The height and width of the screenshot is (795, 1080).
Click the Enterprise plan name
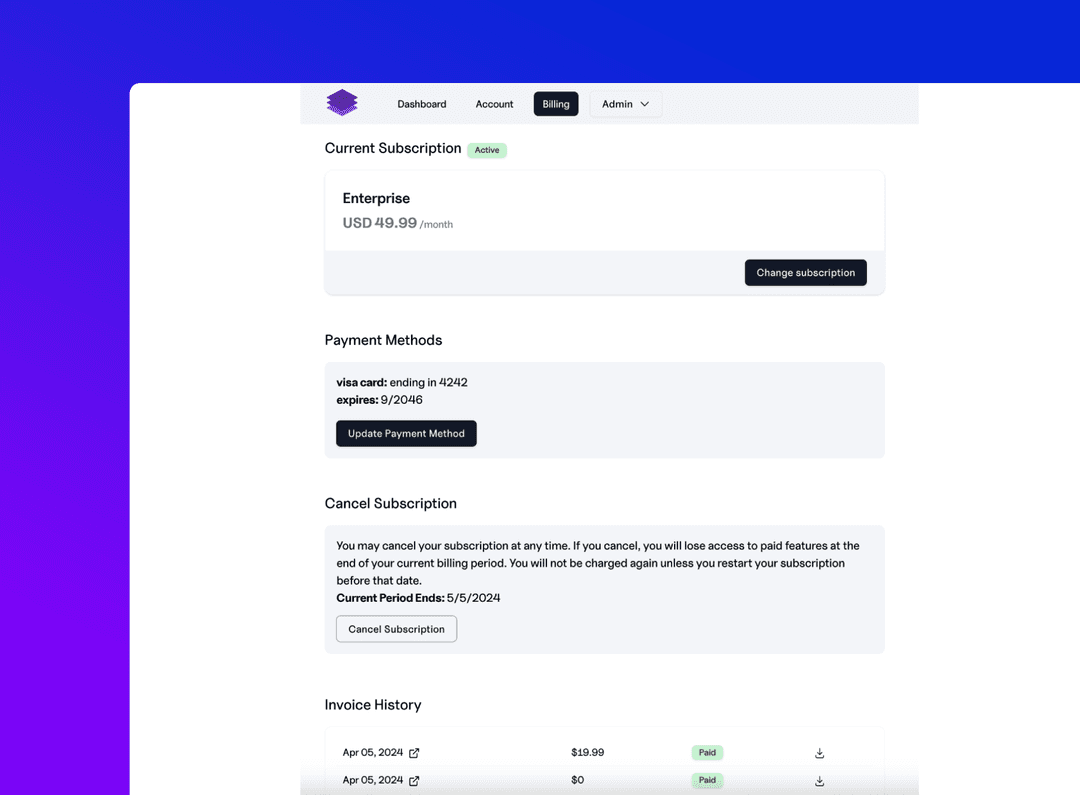coord(376,198)
